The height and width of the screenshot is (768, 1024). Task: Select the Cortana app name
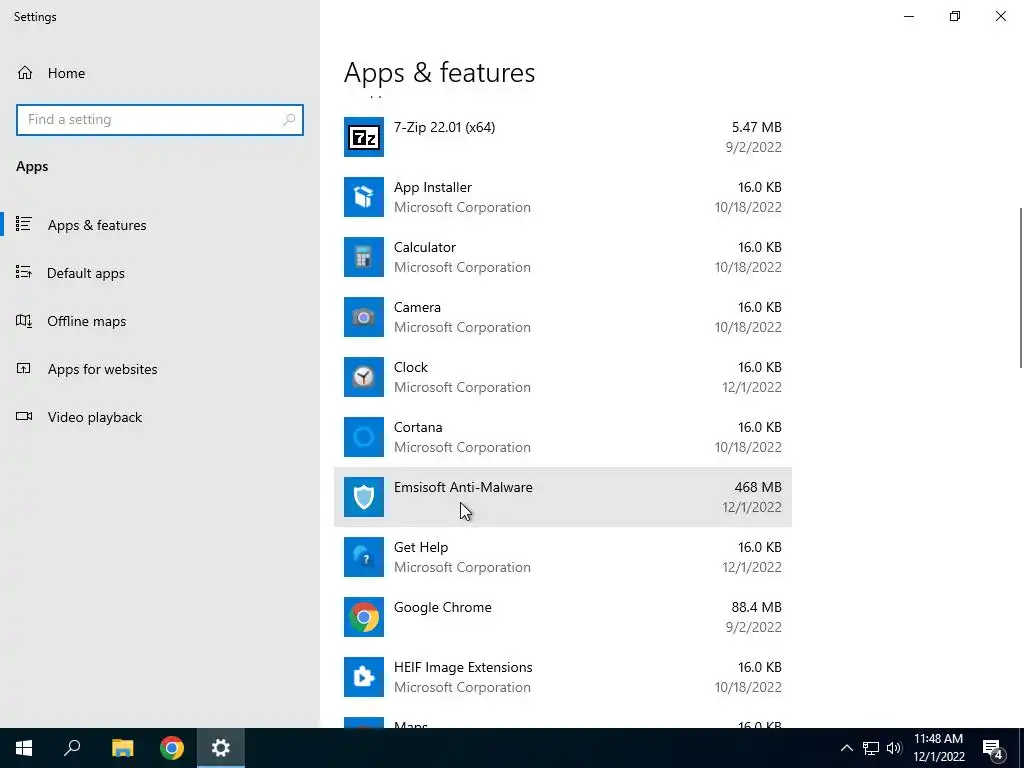tap(418, 428)
